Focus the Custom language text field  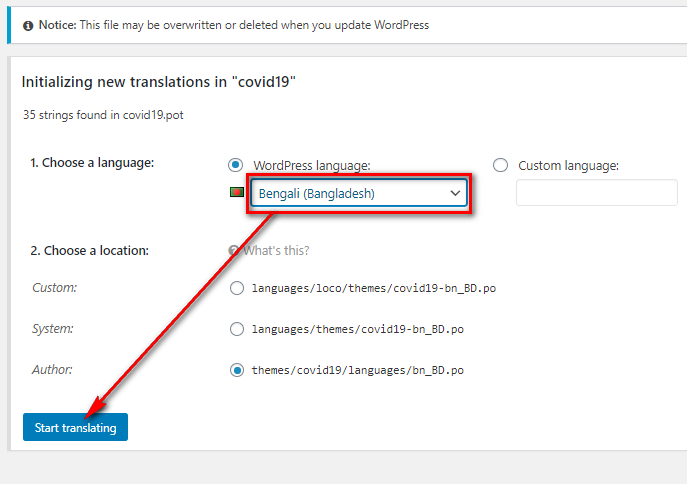point(597,192)
